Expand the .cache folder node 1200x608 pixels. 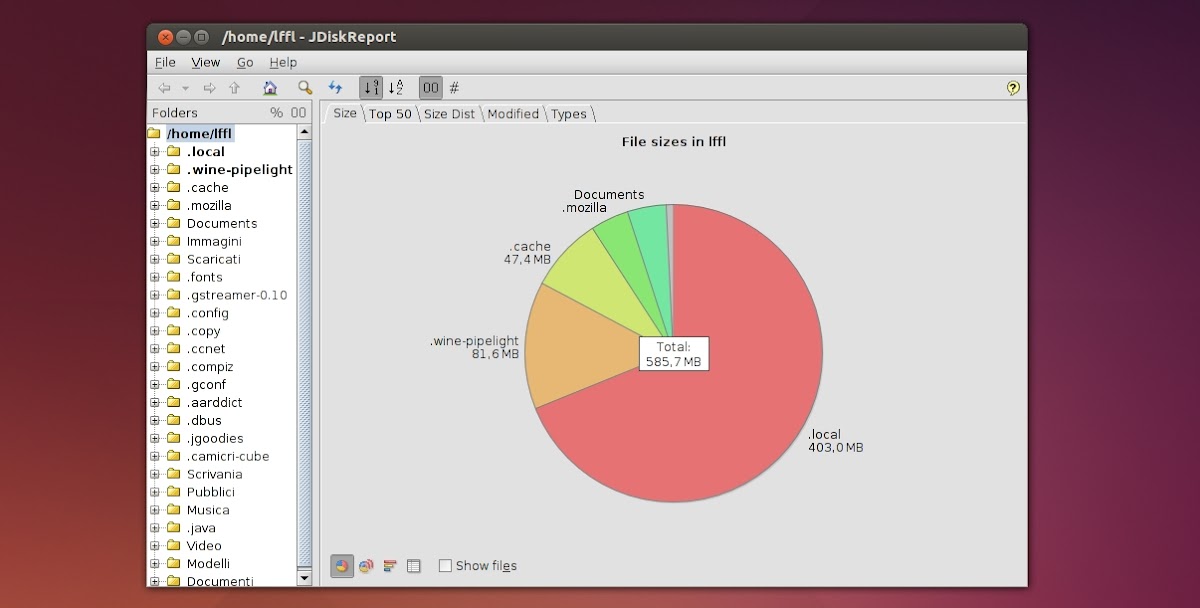155,188
